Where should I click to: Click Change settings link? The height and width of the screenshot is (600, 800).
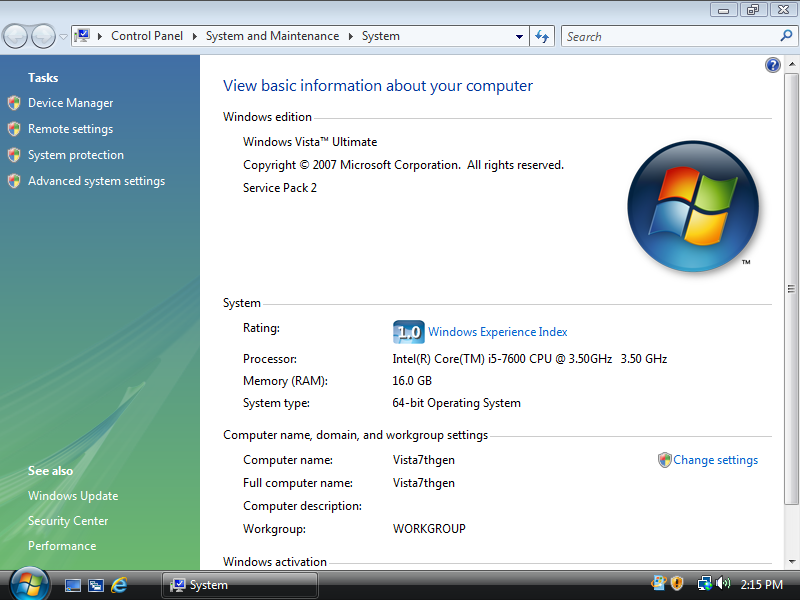716,460
